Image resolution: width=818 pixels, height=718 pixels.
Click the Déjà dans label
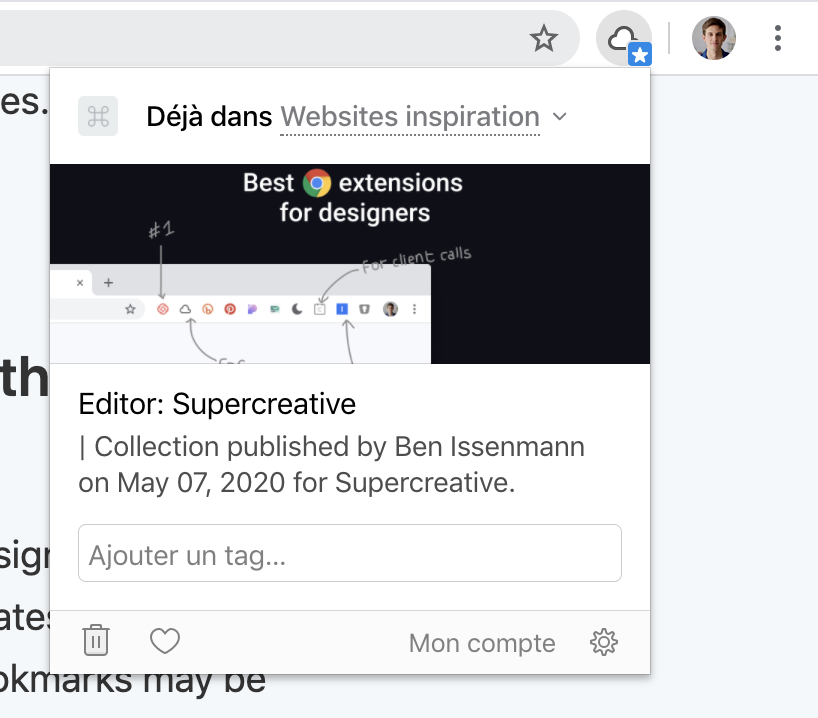tap(209, 116)
